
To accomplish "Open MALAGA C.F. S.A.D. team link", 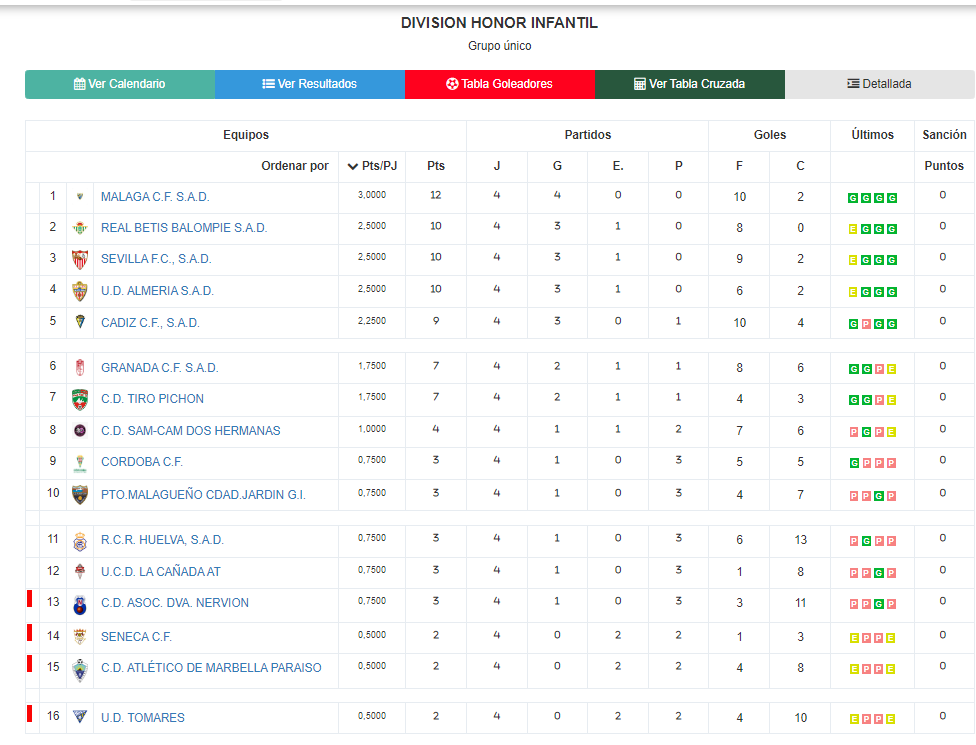I will (155, 197).
